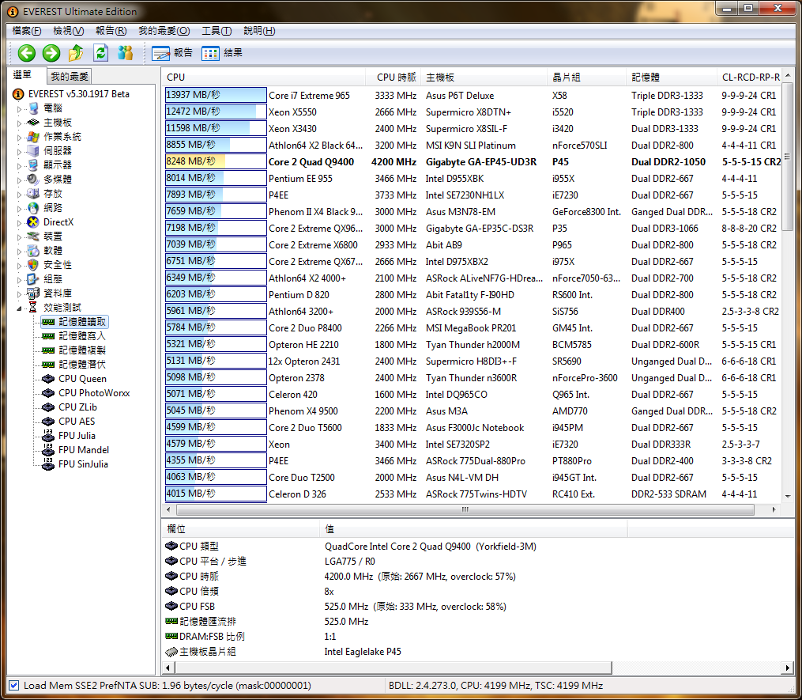Viewport: 802px width, 700px height.
Task: Select the 記憶體寫入 memory write benchmark
Action: pos(82,336)
